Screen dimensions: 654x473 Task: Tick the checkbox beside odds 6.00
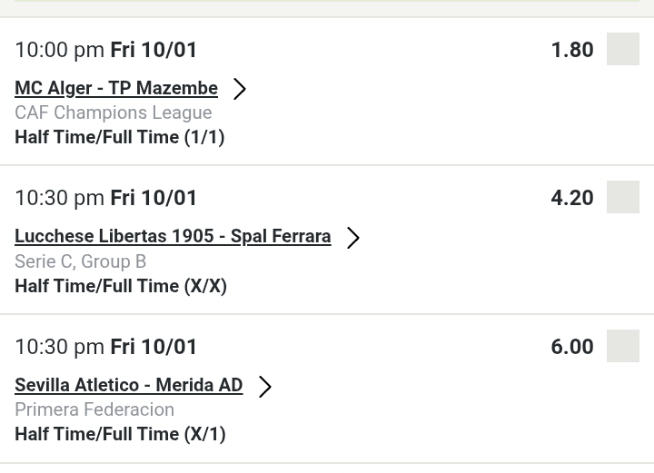tap(623, 347)
